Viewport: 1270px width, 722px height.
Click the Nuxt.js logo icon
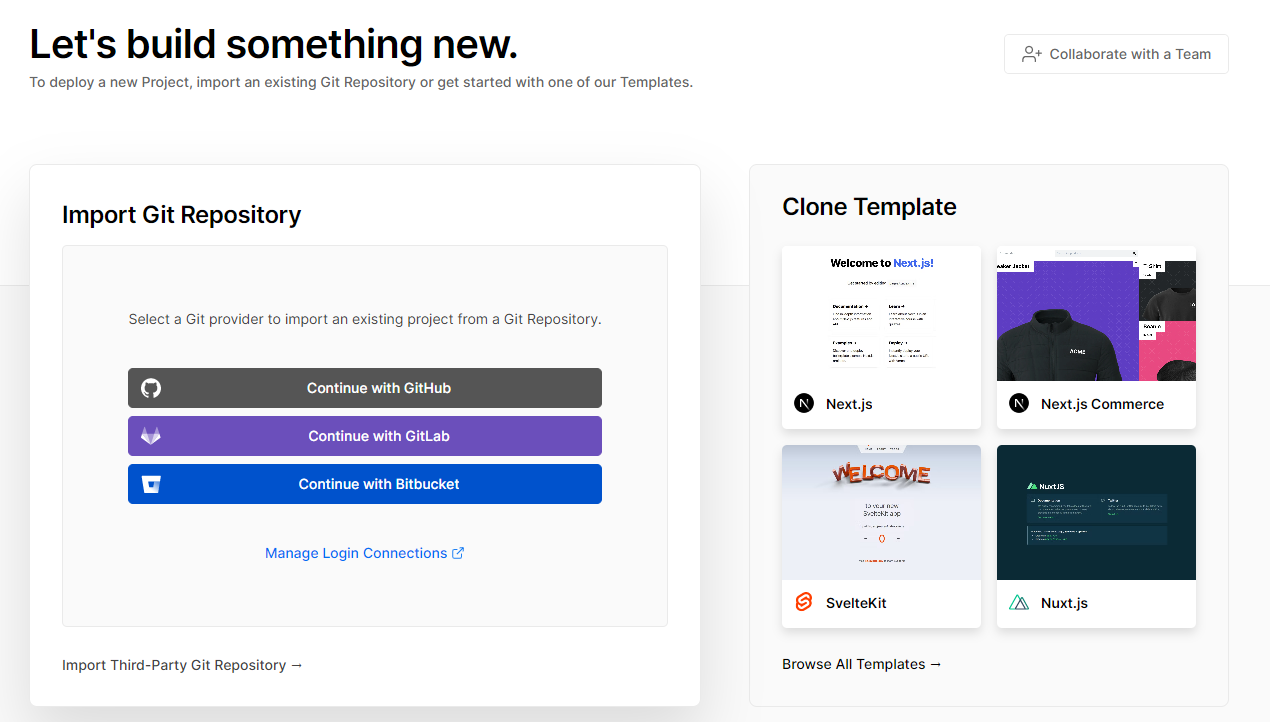[1019, 603]
